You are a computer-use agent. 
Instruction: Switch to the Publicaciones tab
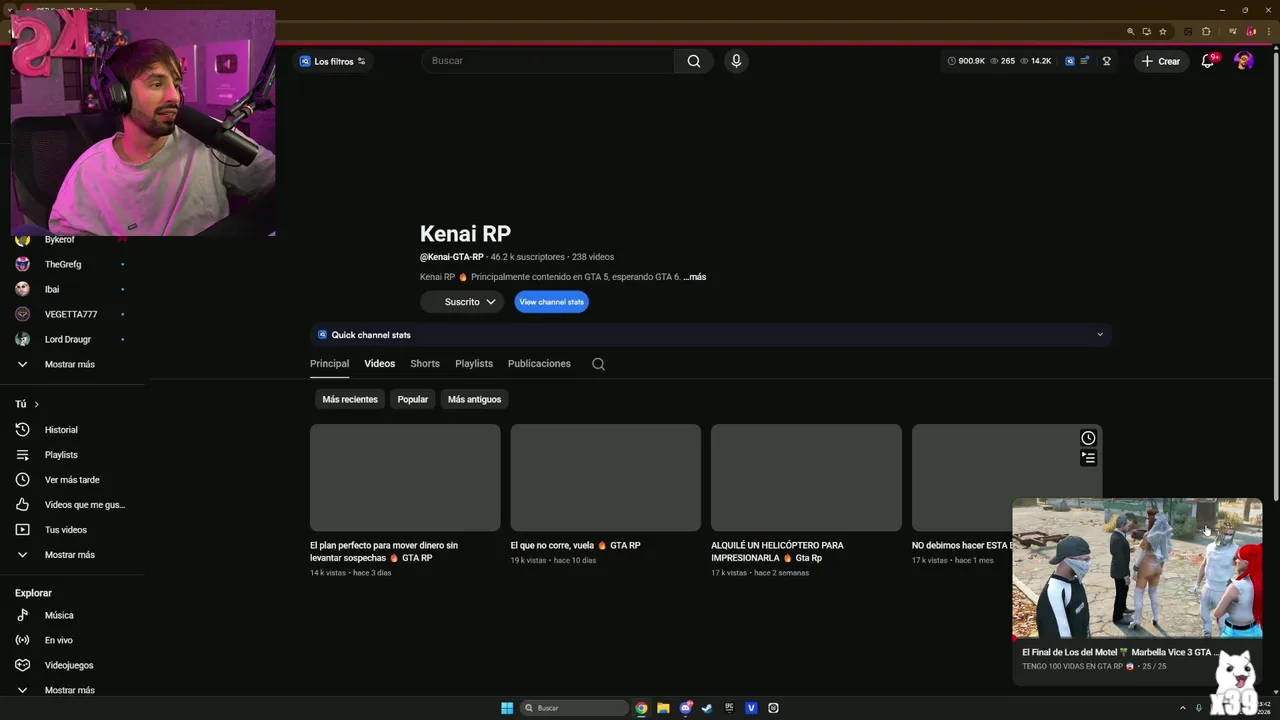point(539,364)
